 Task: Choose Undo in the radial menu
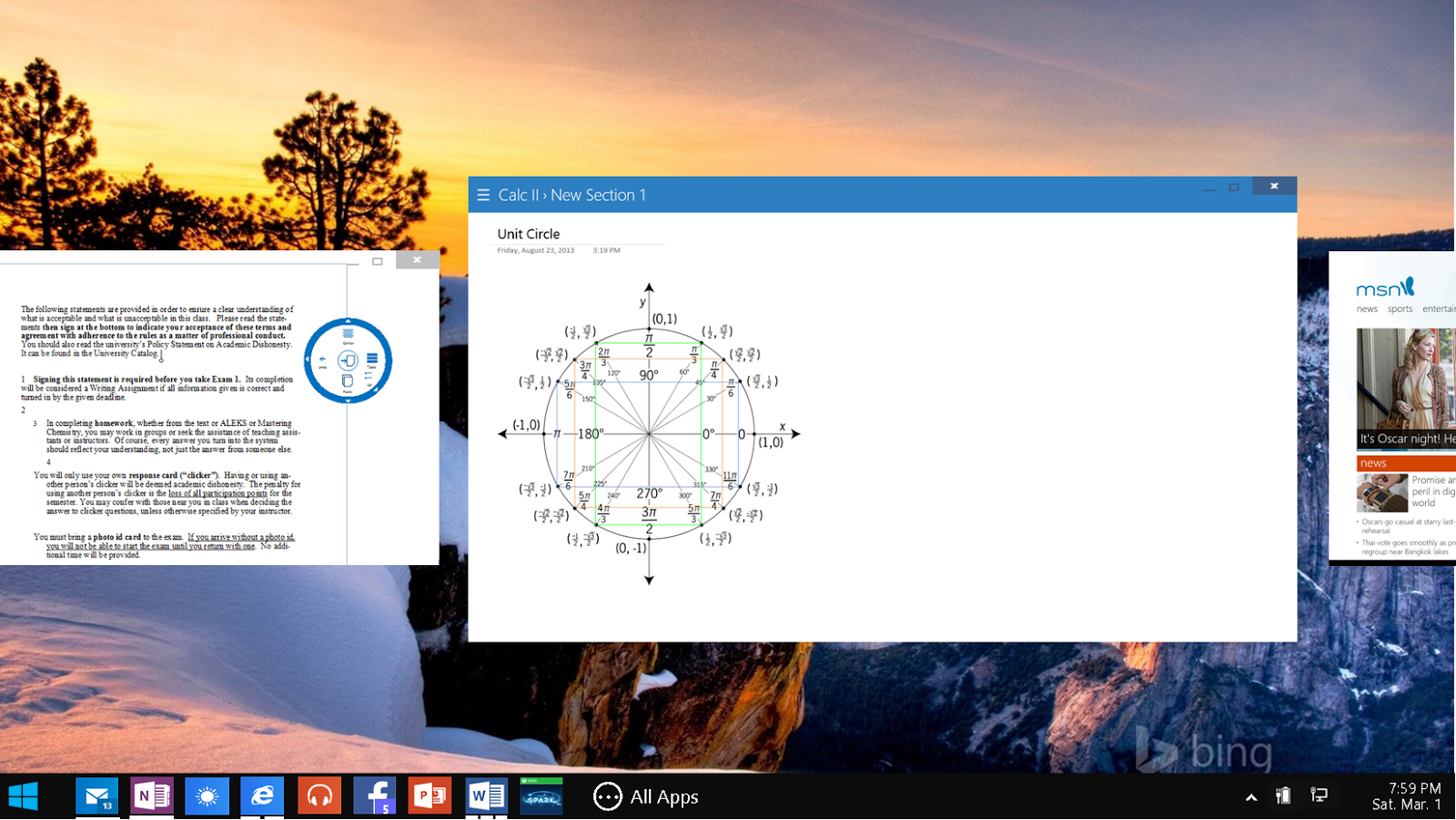point(322,362)
